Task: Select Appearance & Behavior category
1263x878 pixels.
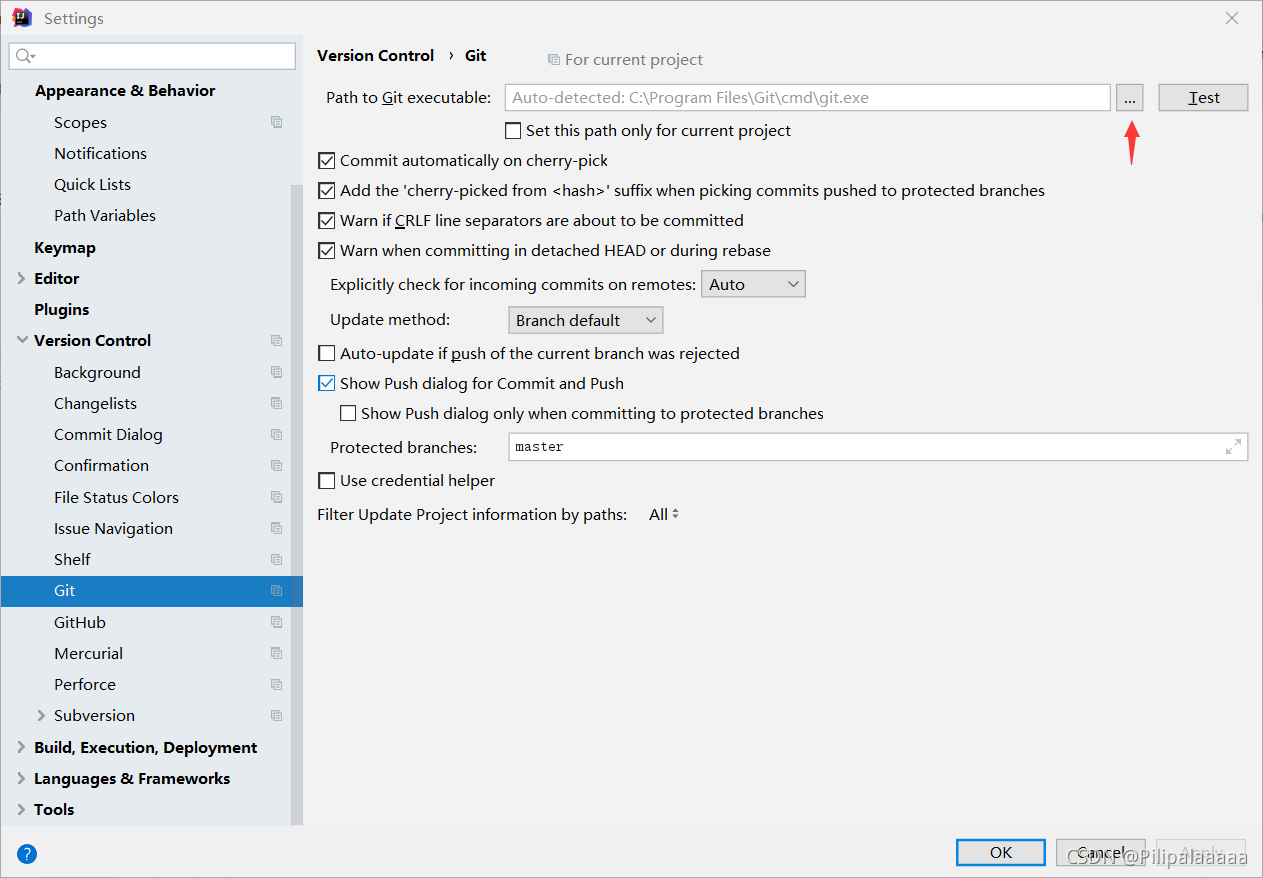Action: [x=125, y=90]
